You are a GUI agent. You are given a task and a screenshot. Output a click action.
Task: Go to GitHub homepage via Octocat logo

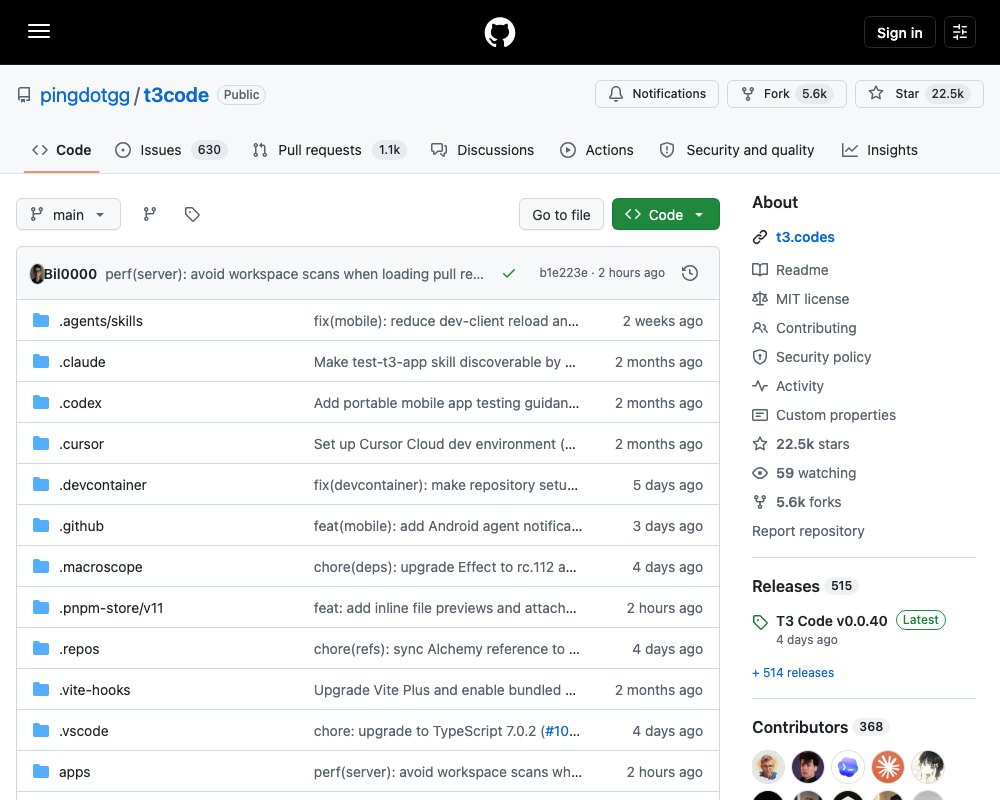[x=499, y=32]
